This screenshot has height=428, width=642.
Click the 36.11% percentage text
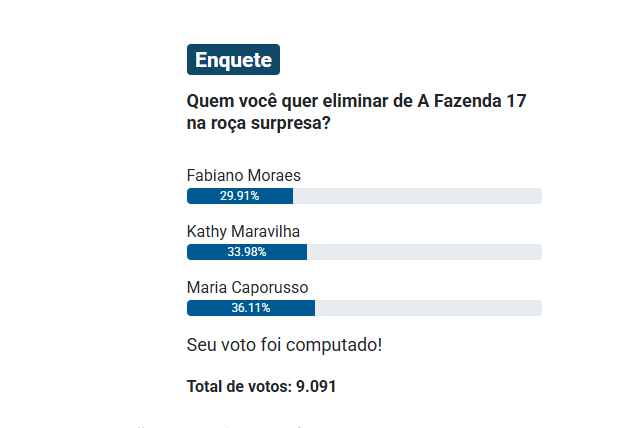[x=250, y=308]
